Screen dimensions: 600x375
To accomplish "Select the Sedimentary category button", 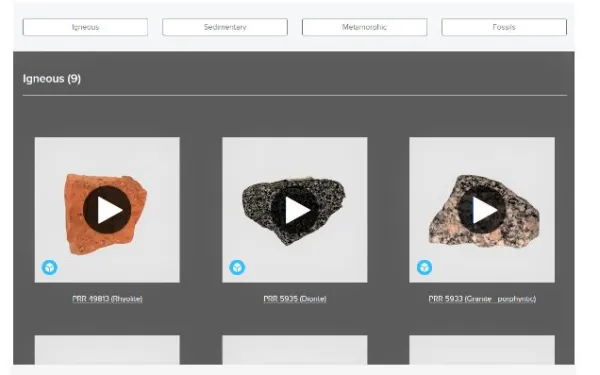I will 225,27.
